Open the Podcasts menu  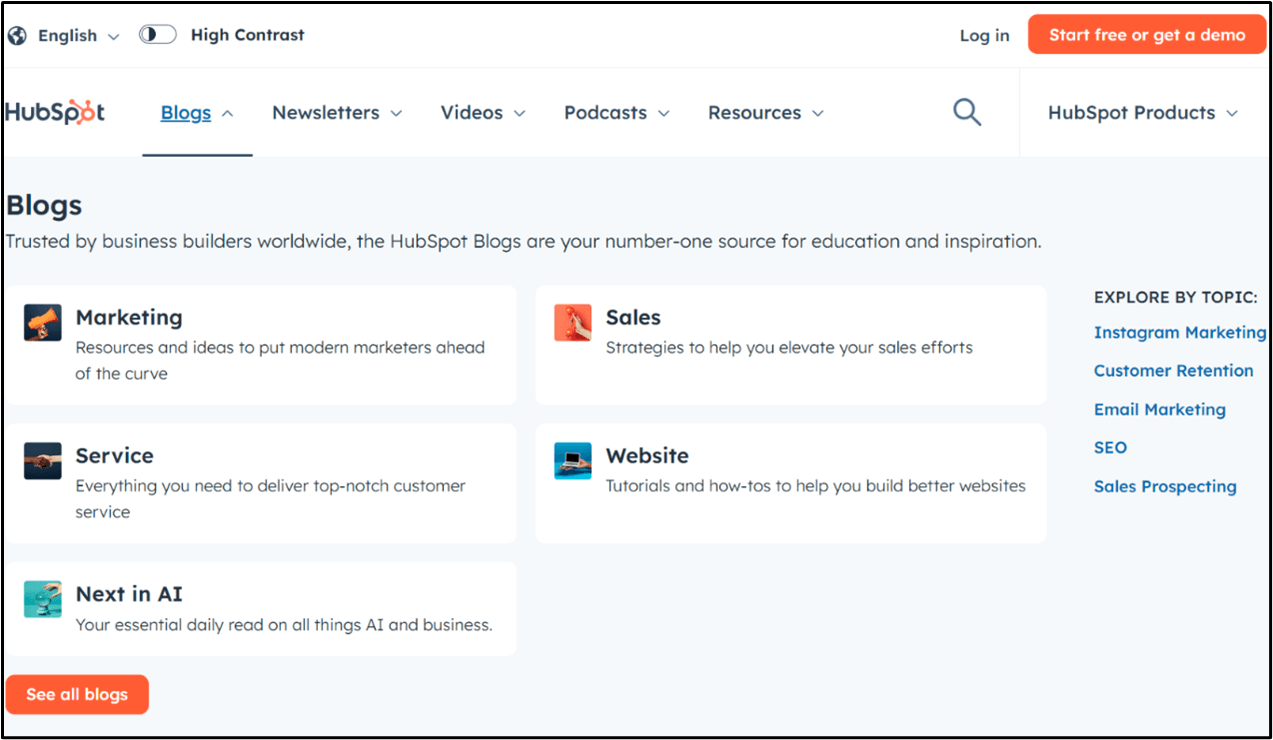pos(617,113)
